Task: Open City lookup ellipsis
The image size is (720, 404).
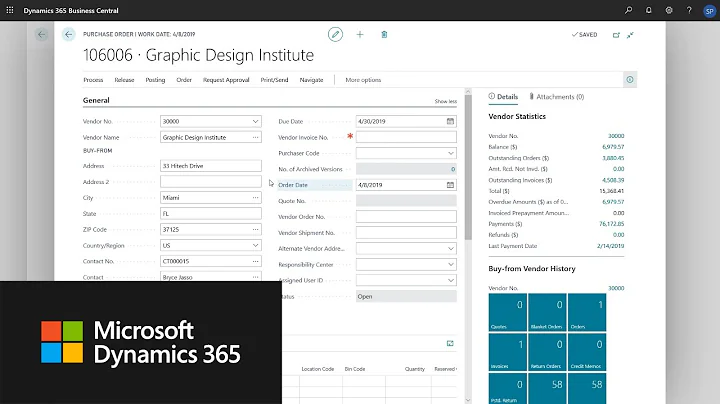Action: click(255, 197)
